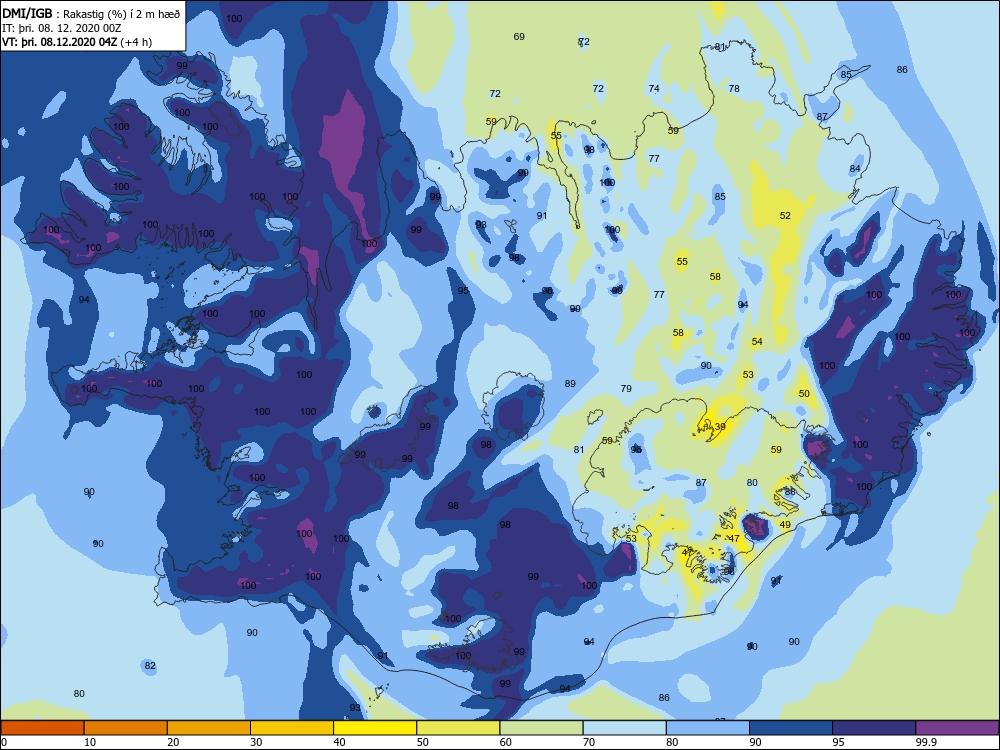Click the 'DMI/IGB' title text
This screenshot has width=1000, height=750.
click(x=28, y=13)
